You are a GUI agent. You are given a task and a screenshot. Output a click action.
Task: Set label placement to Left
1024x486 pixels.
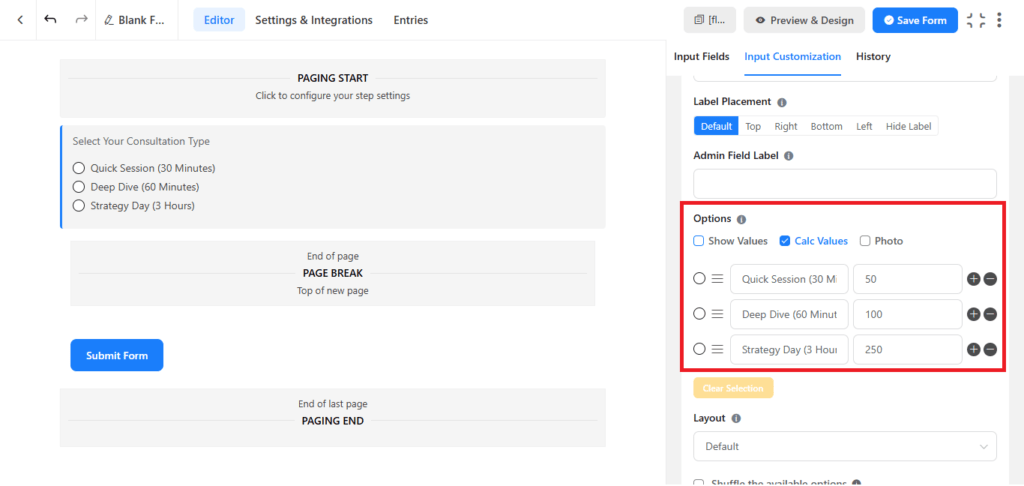pos(864,126)
